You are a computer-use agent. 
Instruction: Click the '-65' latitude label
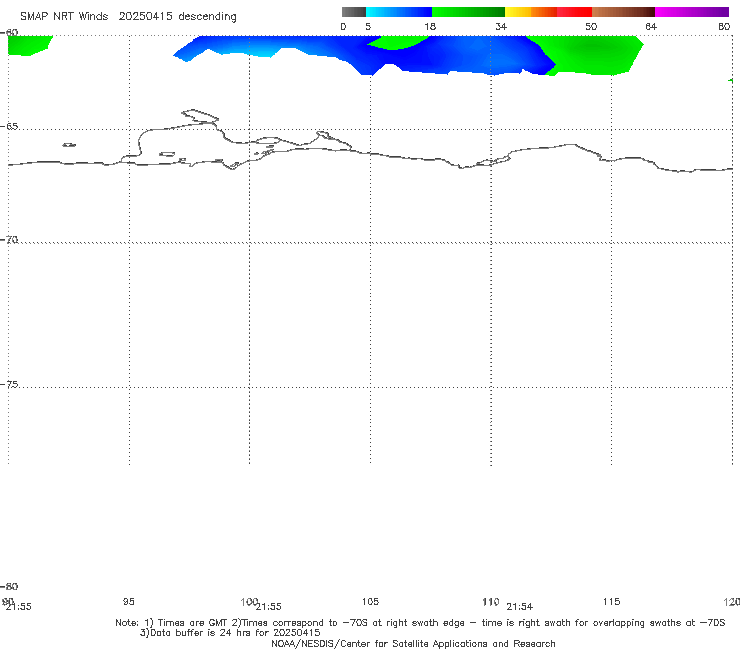point(9,127)
